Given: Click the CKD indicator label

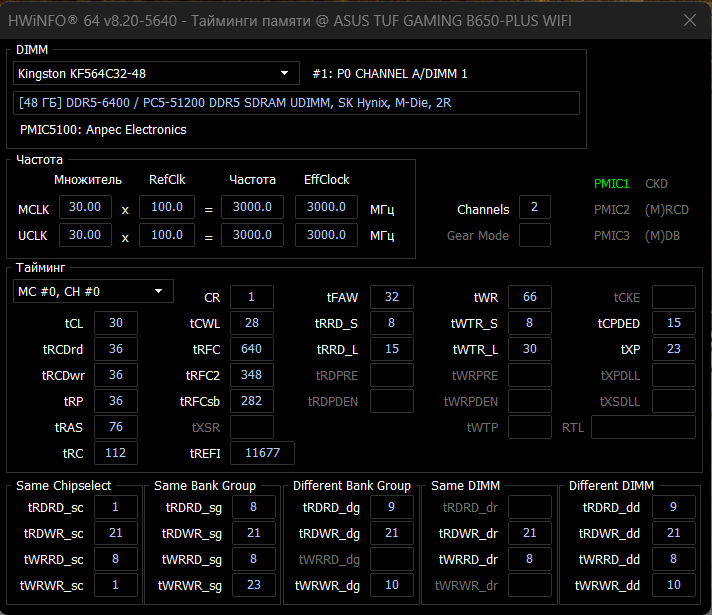Looking at the screenshot, I should click(656, 184).
